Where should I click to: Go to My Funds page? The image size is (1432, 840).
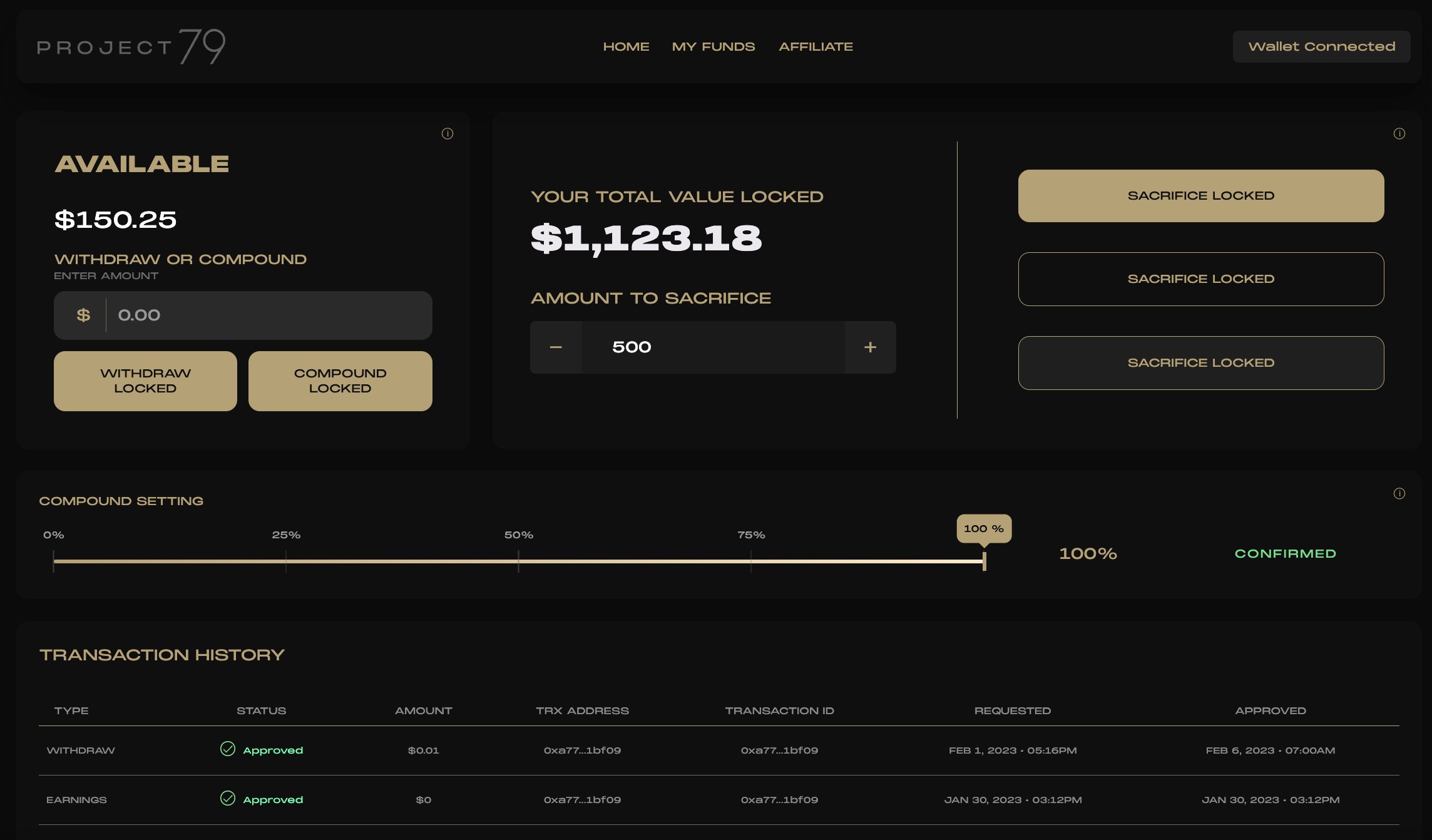(x=713, y=47)
